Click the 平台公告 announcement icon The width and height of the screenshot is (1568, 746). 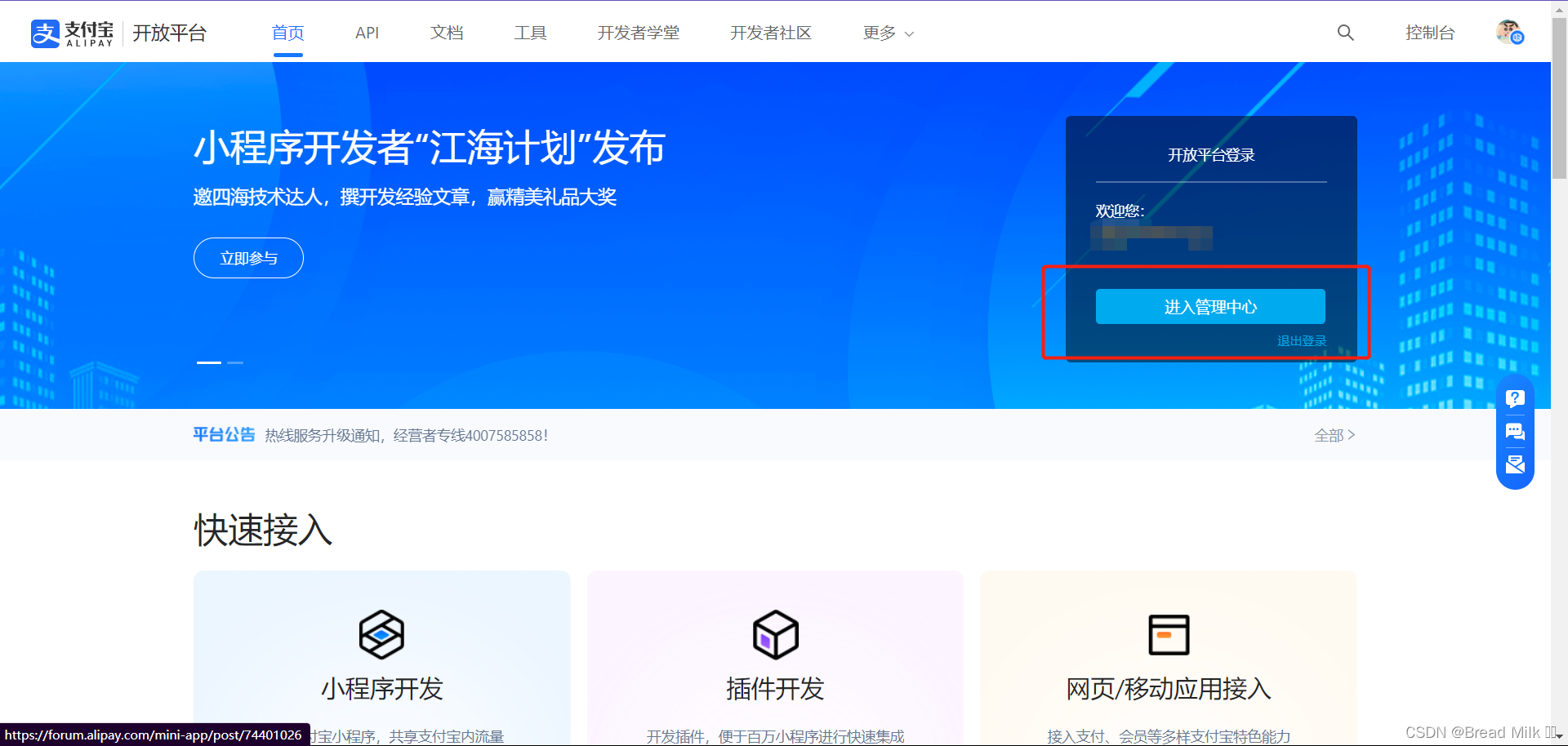tap(224, 434)
